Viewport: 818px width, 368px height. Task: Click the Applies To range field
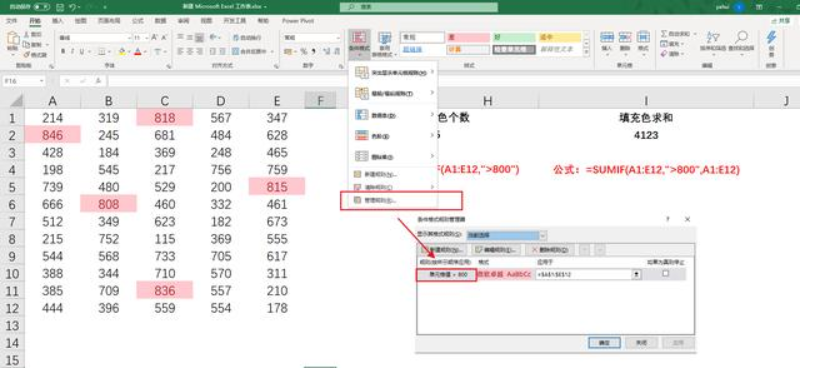pyautogui.click(x=583, y=274)
